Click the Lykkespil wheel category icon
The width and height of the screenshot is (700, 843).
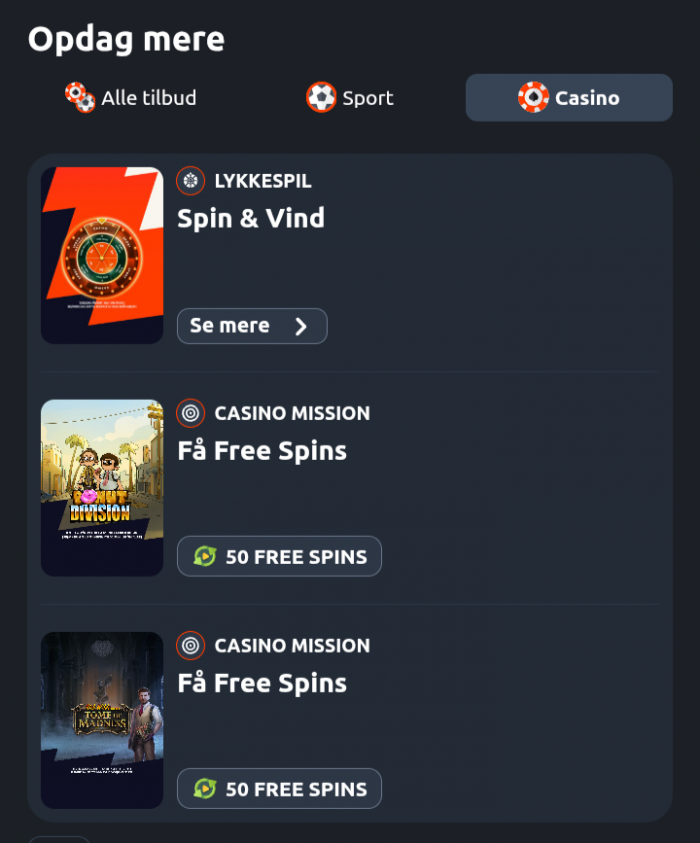(190, 181)
